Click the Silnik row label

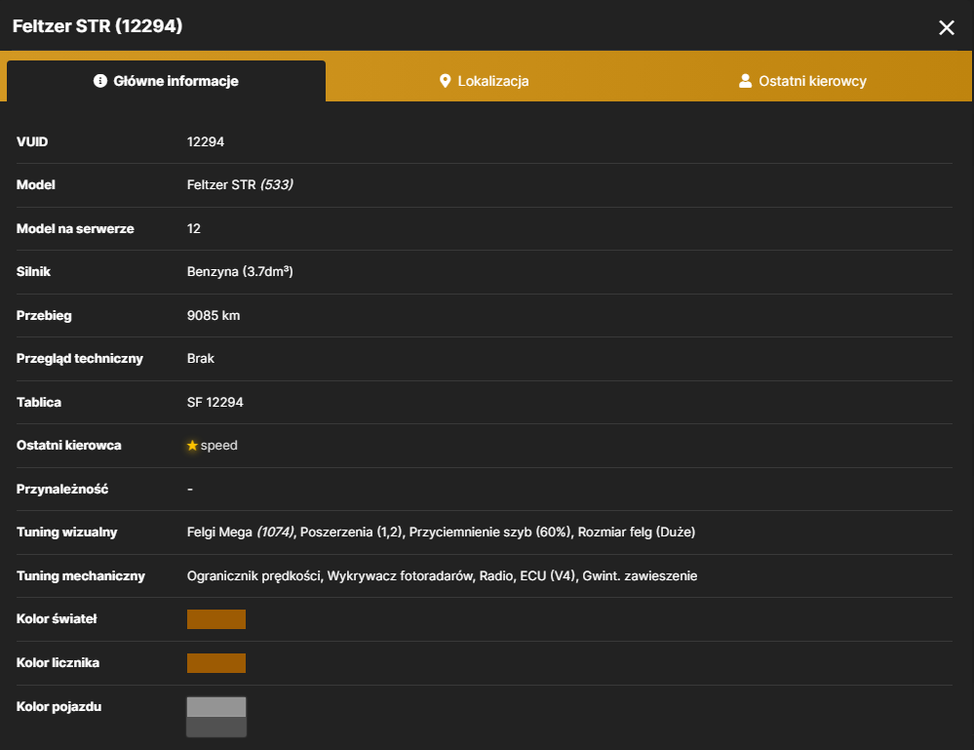point(34,272)
